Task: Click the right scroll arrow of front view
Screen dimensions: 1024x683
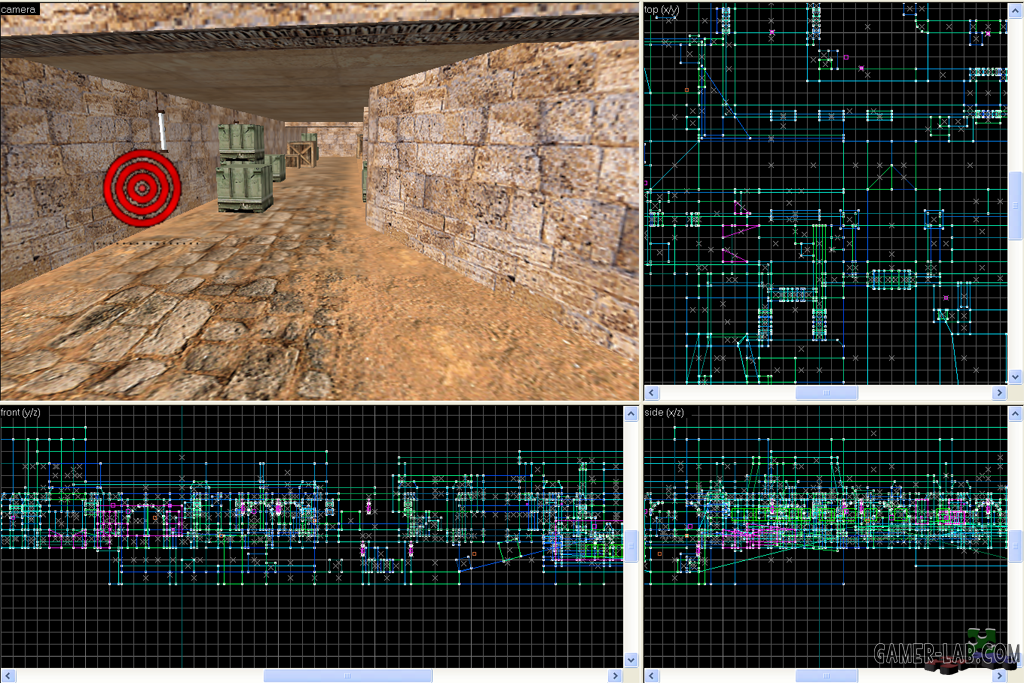Action: click(x=615, y=676)
